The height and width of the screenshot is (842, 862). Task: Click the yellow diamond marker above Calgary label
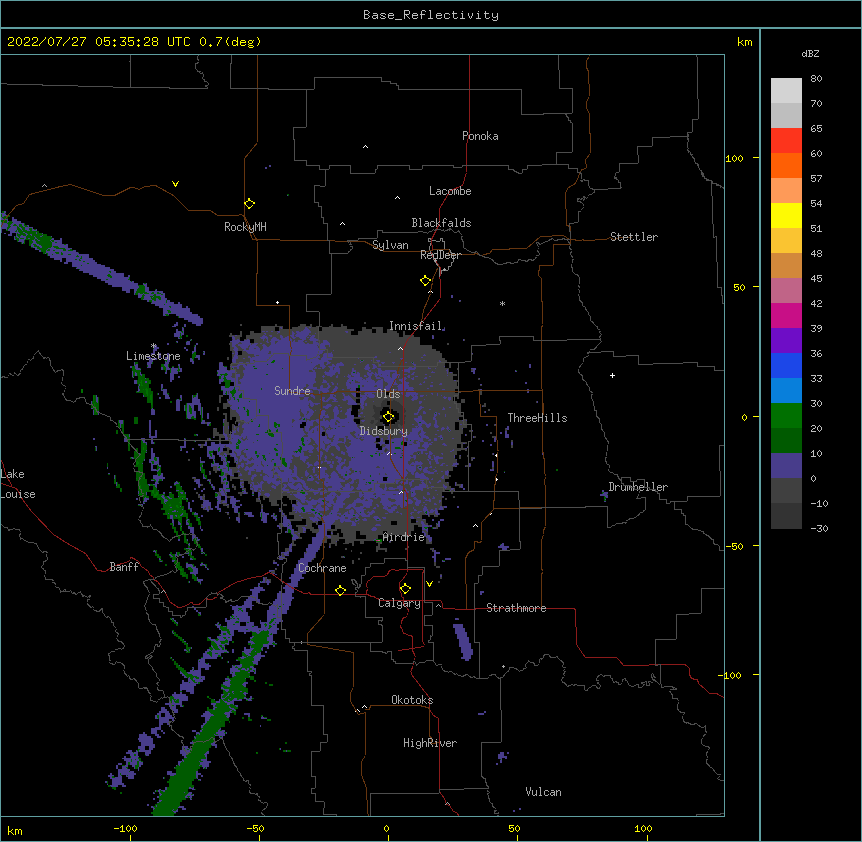pyautogui.click(x=405, y=589)
